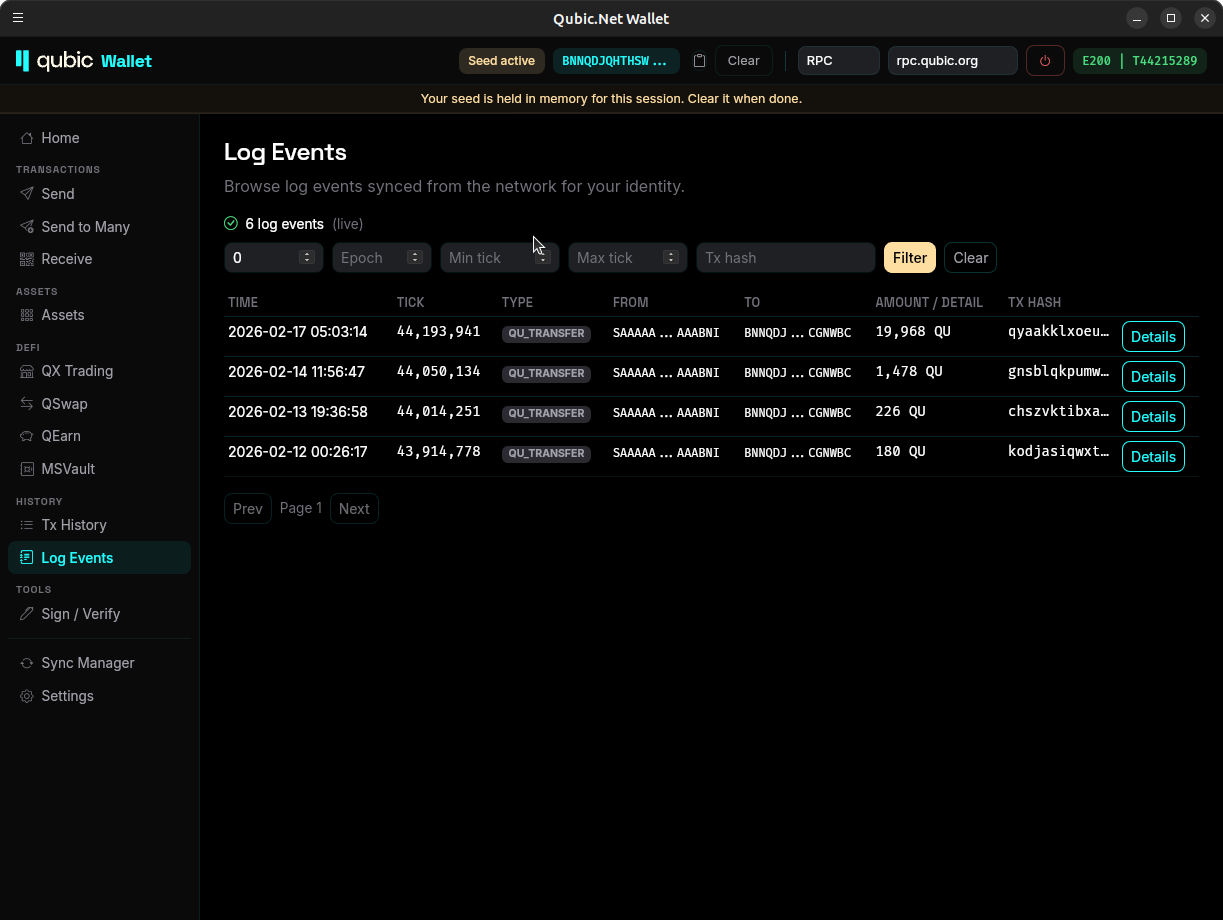Go to the Next page of log events
This screenshot has width=1223, height=920.
coord(354,509)
